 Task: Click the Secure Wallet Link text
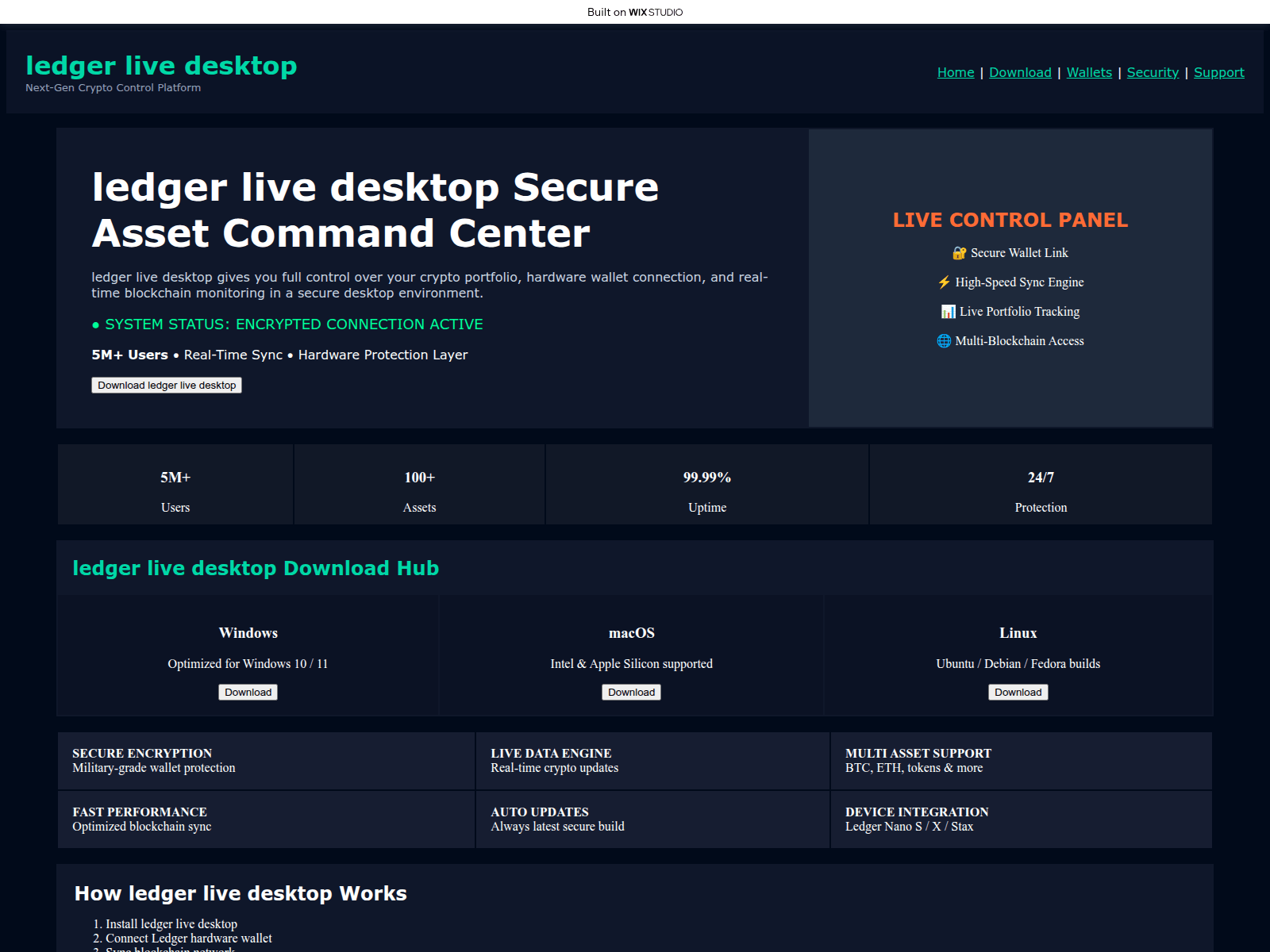click(1019, 253)
